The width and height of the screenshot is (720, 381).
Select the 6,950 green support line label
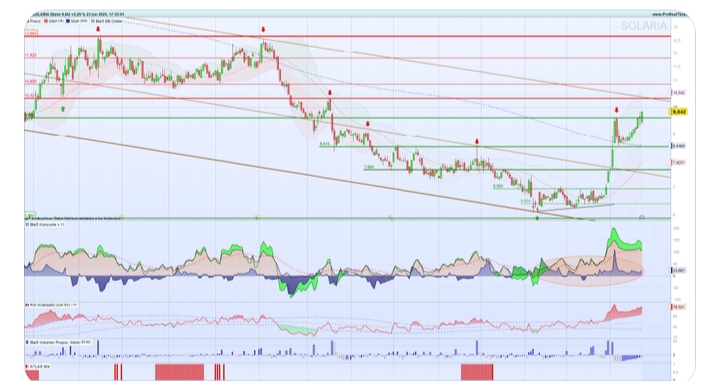(x=498, y=186)
